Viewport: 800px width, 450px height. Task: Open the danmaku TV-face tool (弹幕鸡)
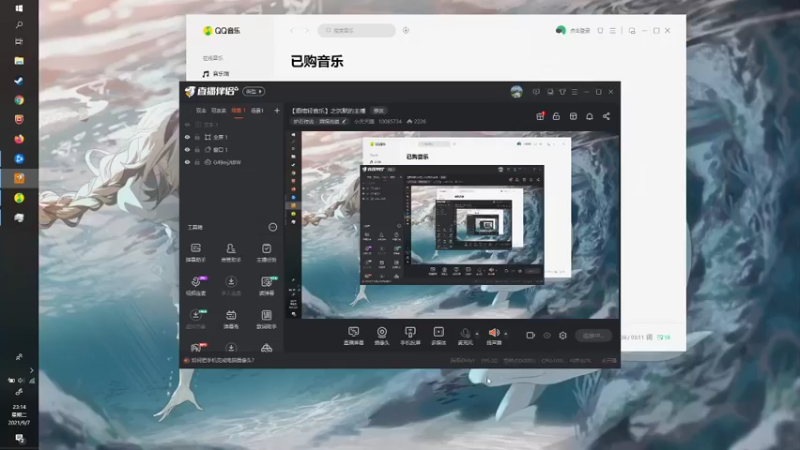point(231,319)
